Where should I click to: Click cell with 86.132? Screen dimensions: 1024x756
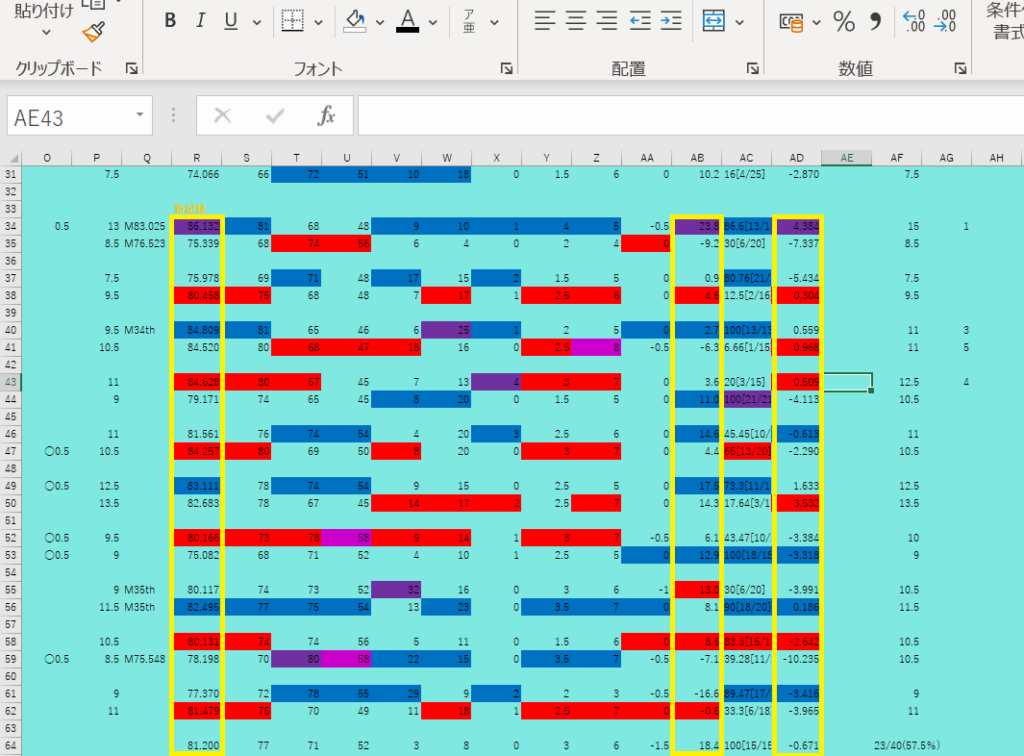(x=197, y=226)
